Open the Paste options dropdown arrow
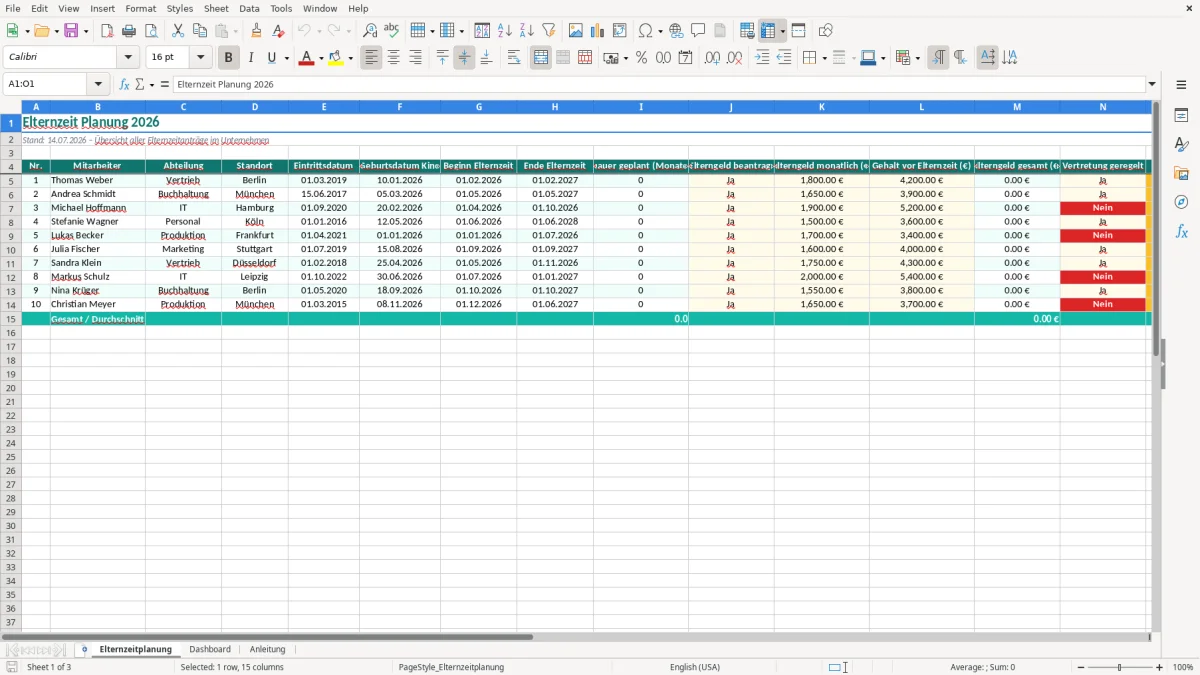The width and height of the screenshot is (1200, 675). tap(234, 31)
